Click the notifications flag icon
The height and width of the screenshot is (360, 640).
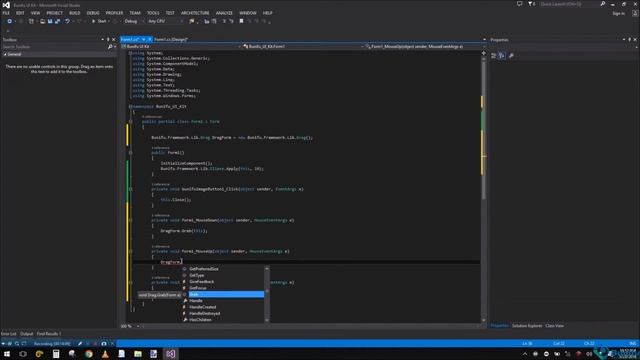(530, 4)
